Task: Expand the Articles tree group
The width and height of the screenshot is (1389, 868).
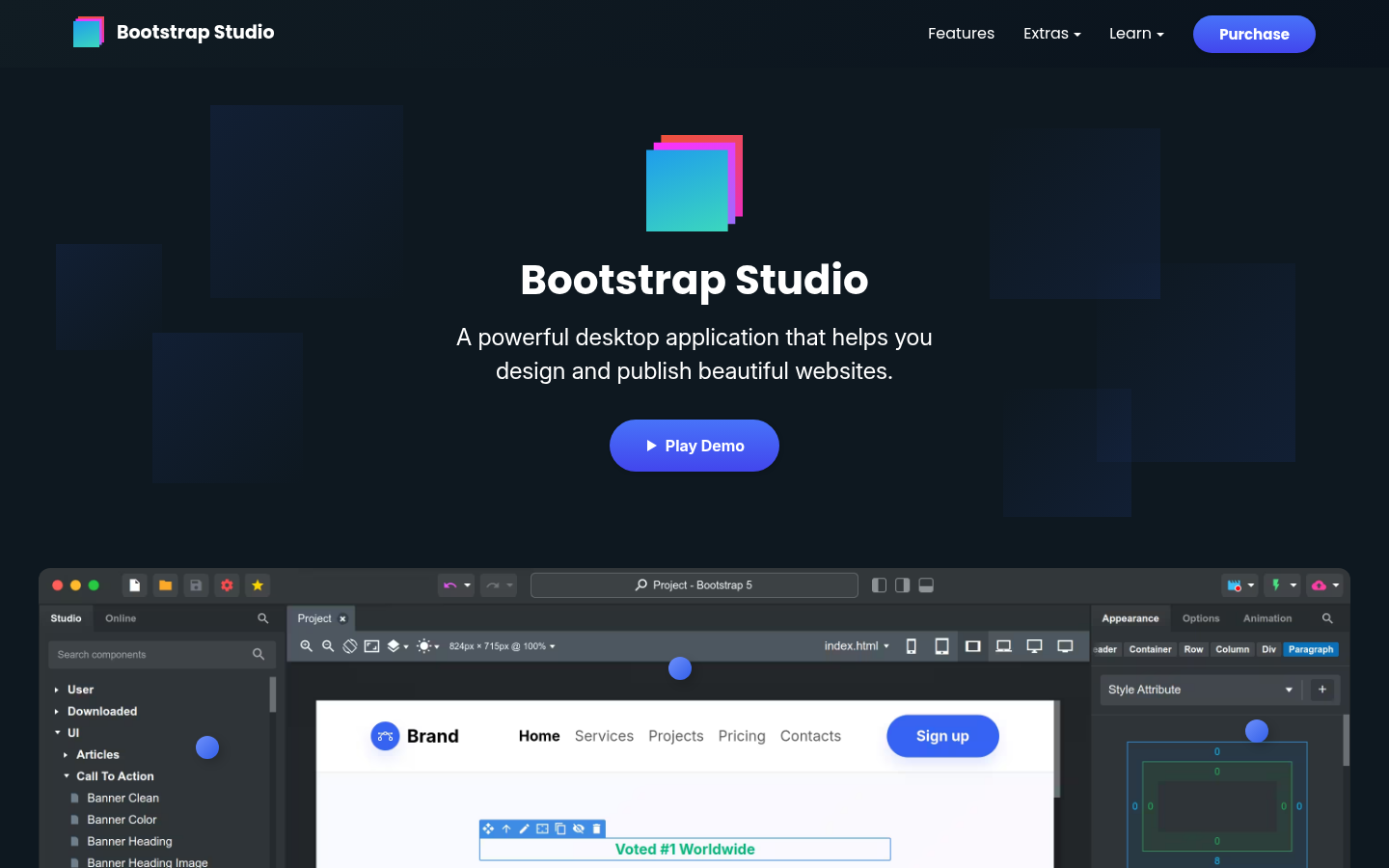Action: pos(66,755)
